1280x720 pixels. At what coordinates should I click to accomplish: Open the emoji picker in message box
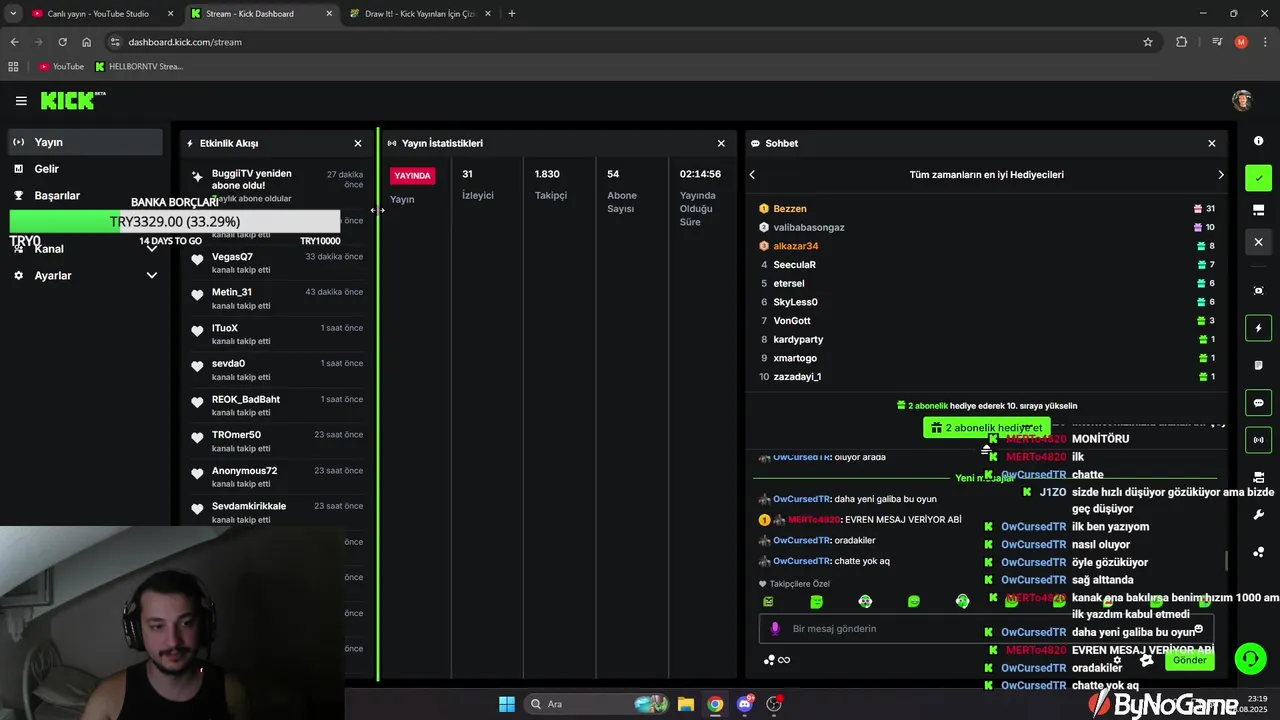coord(1199,629)
